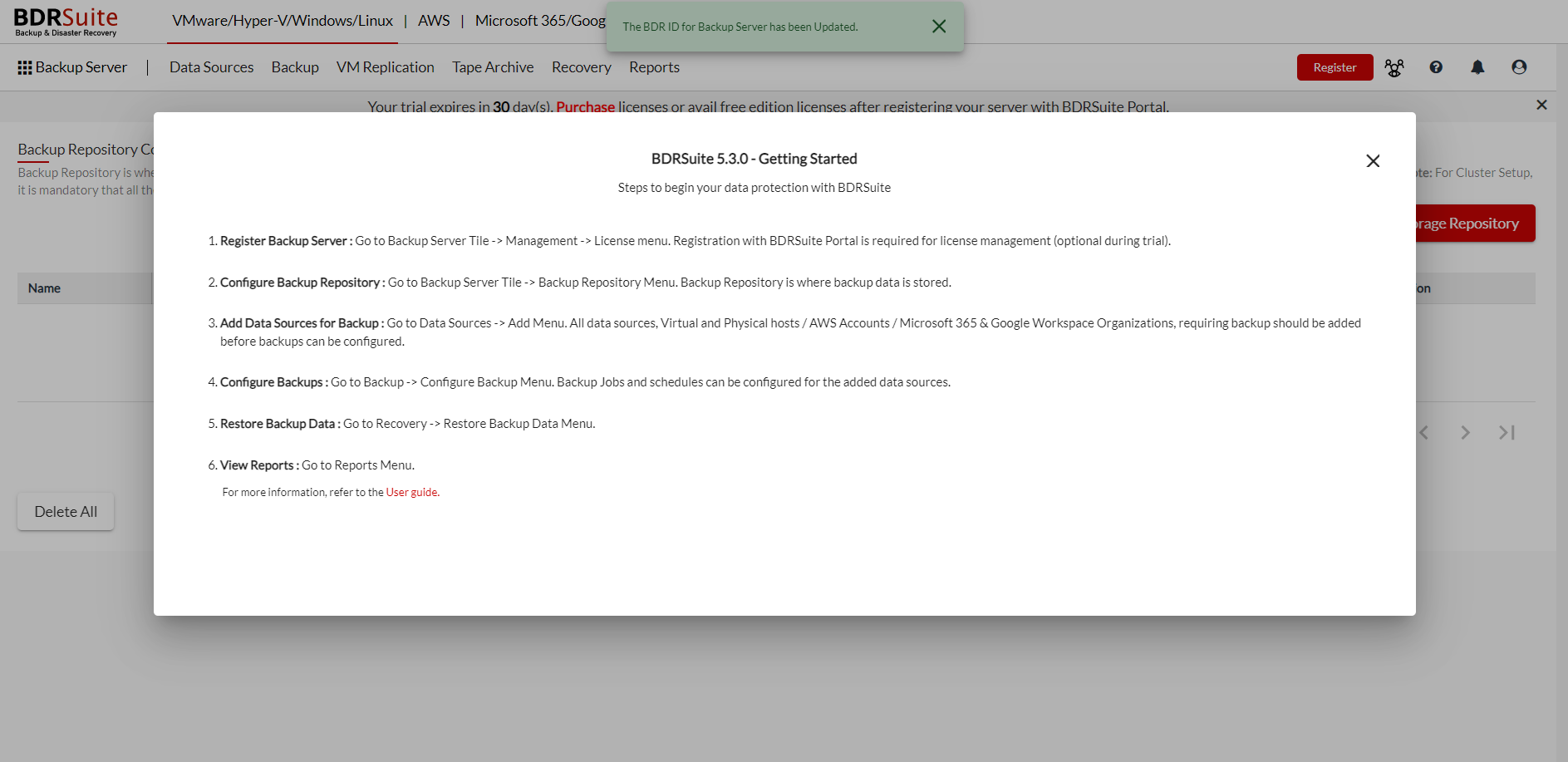Click the Delete All button
Screen dimensions: 1568x762
tap(66, 512)
